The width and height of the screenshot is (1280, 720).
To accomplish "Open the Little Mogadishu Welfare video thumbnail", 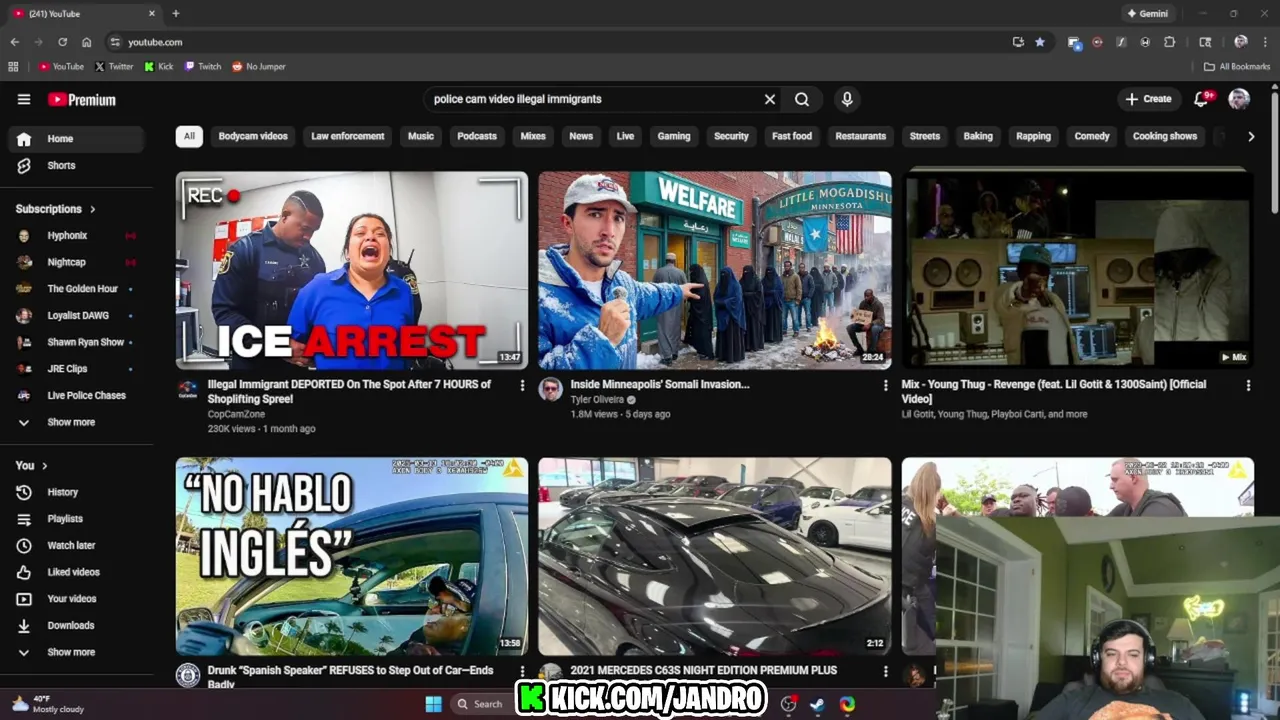I will (715, 270).
